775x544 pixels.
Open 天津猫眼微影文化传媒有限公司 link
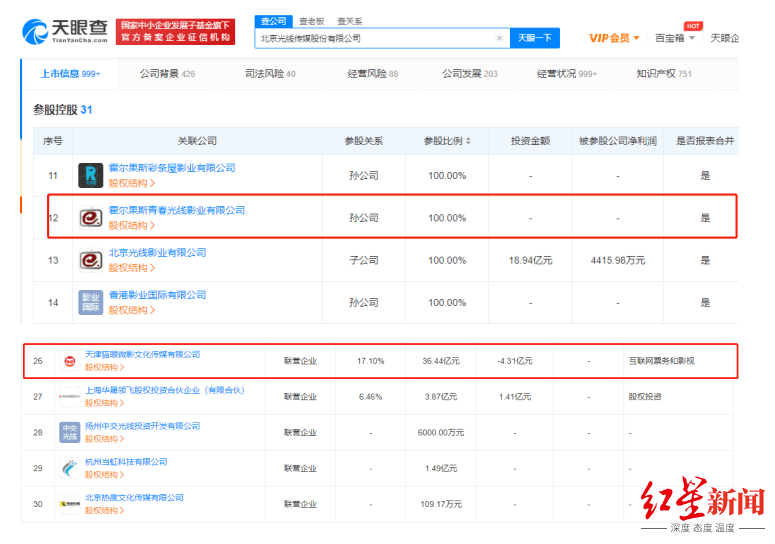point(142,354)
